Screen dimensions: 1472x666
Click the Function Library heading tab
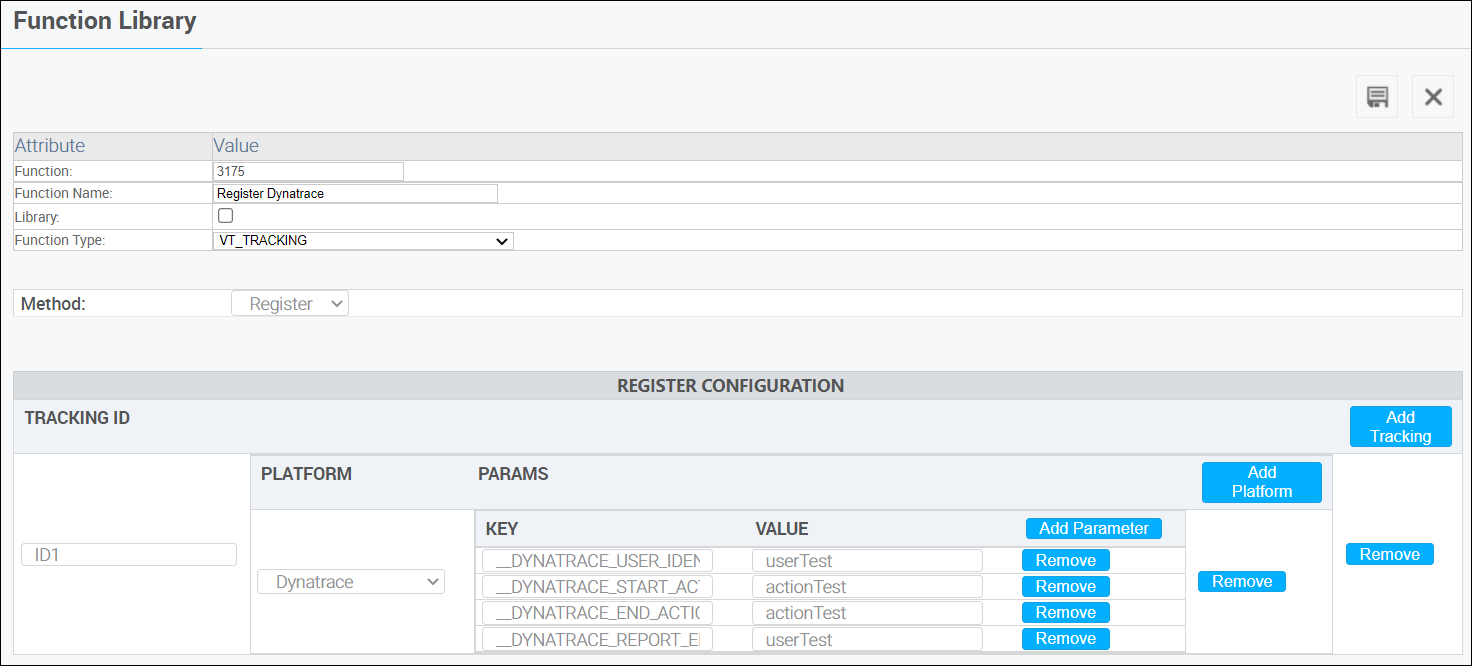tap(103, 20)
